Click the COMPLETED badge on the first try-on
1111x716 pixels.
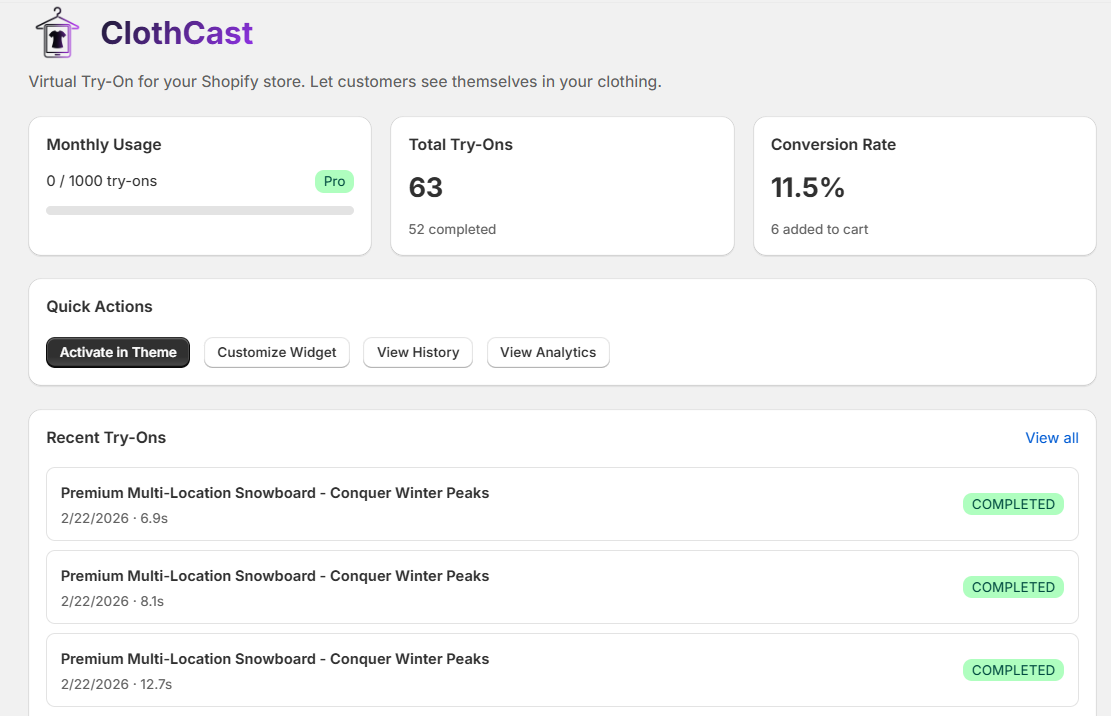tap(1013, 504)
